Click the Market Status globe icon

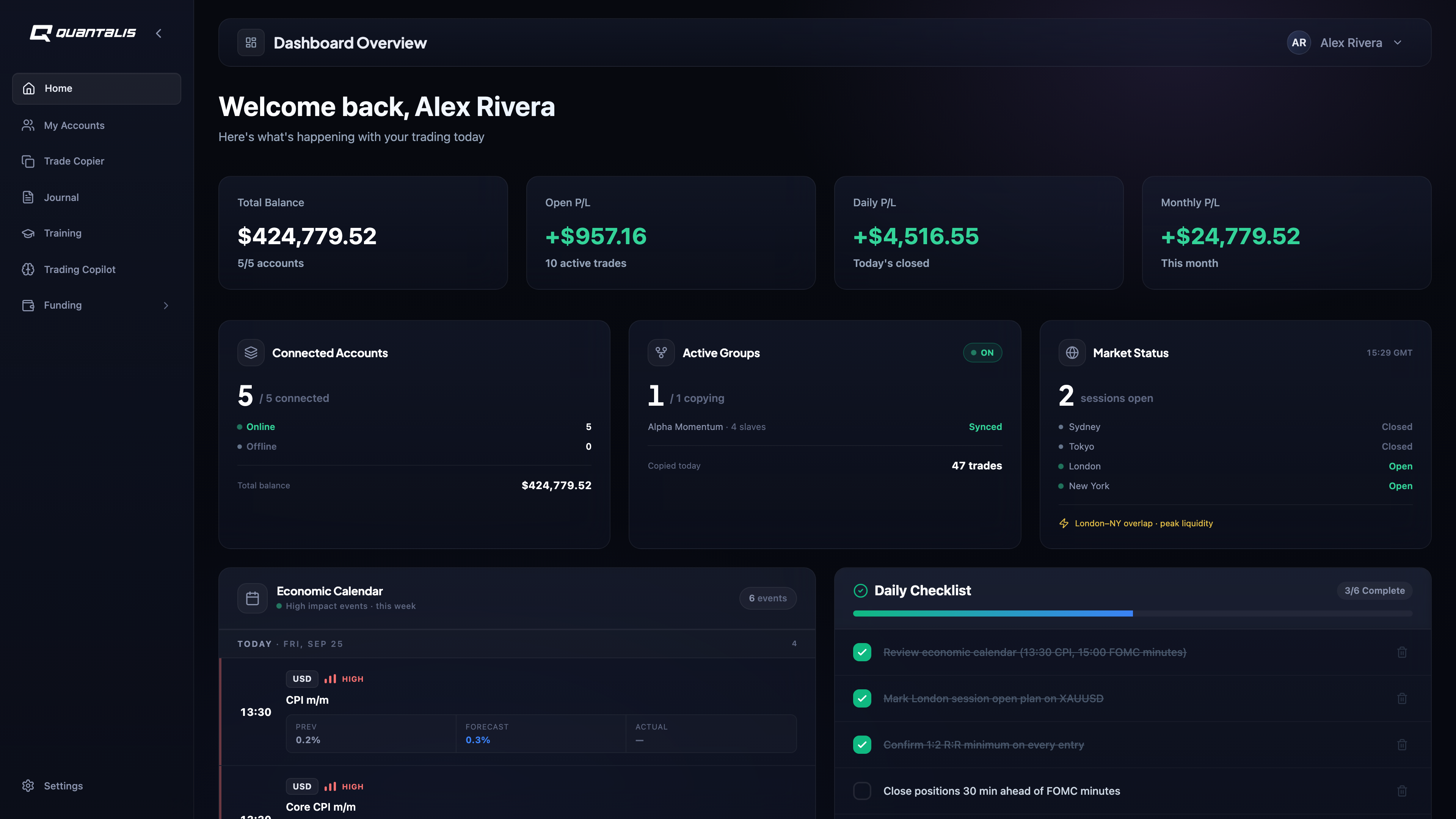(x=1072, y=353)
